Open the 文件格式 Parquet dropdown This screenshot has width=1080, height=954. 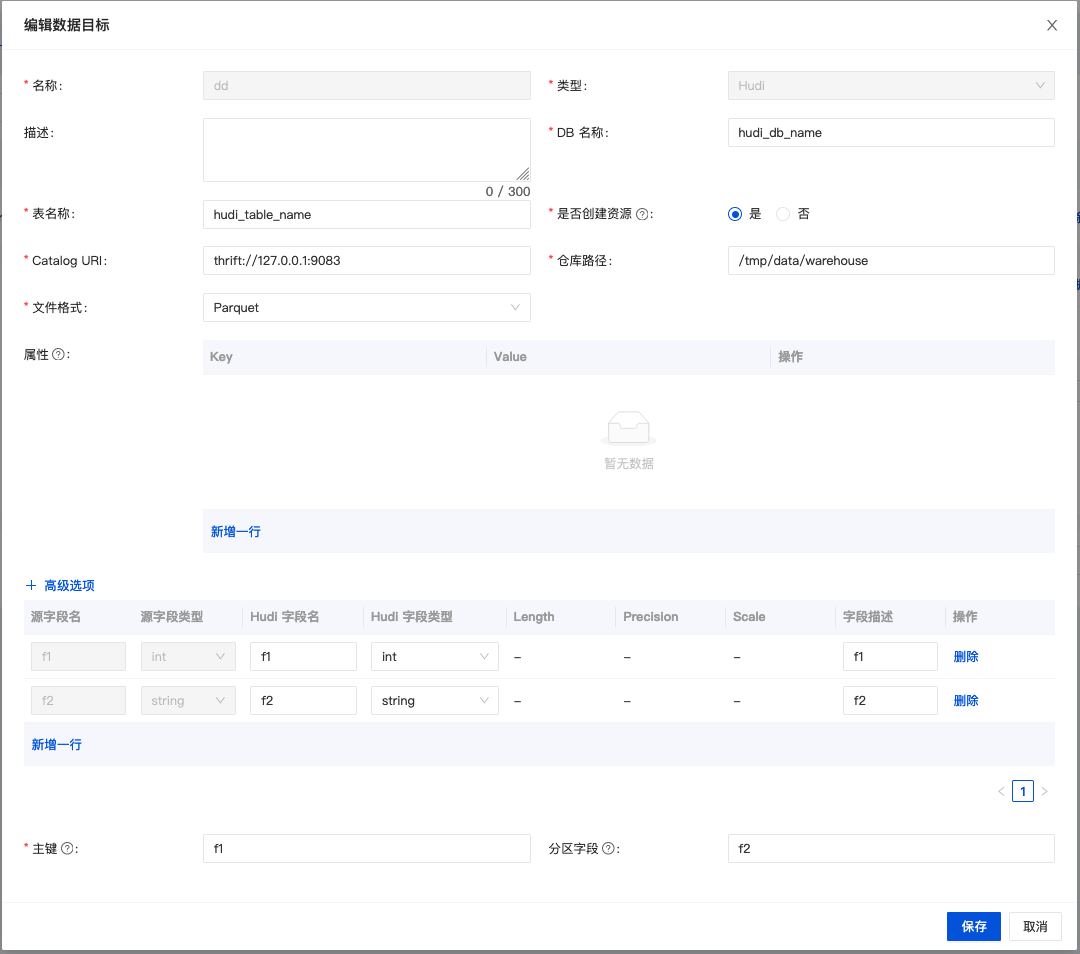(366, 308)
